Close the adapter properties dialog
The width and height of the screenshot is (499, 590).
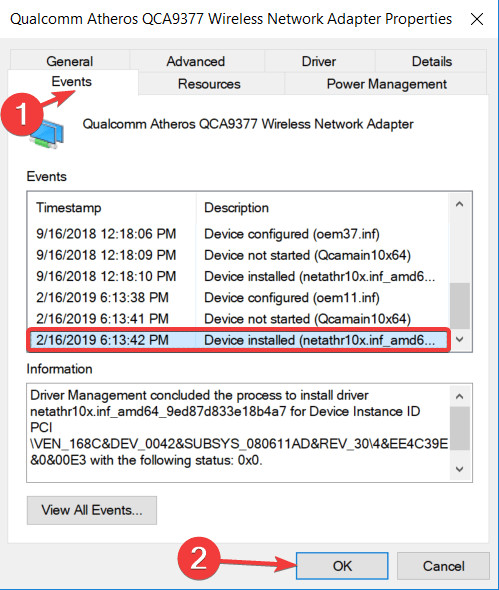click(x=477, y=19)
